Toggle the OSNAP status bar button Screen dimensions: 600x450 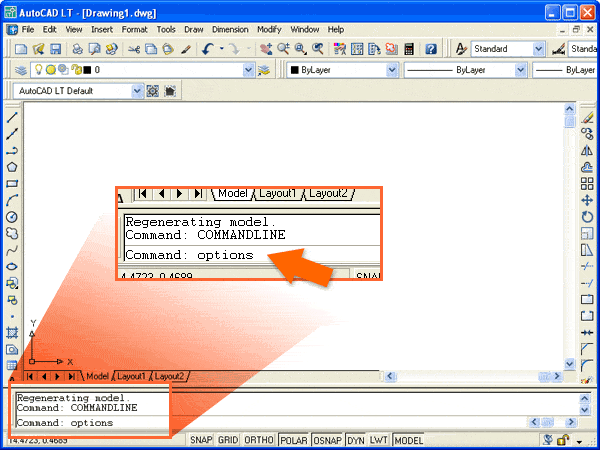point(325,440)
